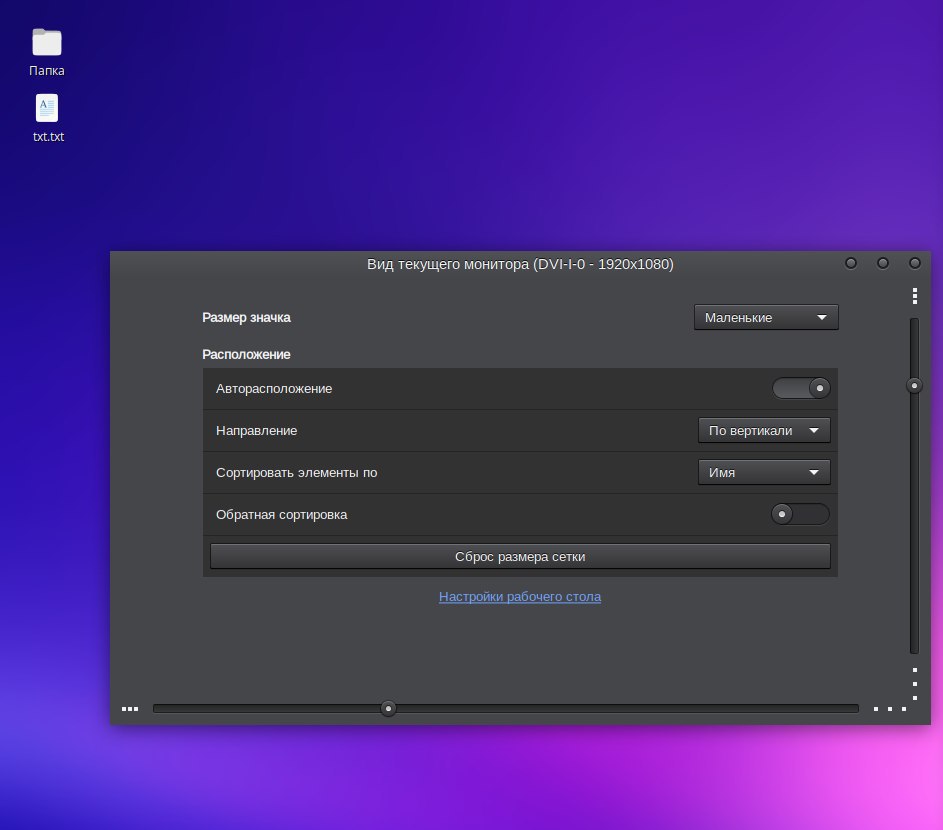Viewport: 943px width, 830px height.
Task: Click the Направление label text
Action: [256, 431]
